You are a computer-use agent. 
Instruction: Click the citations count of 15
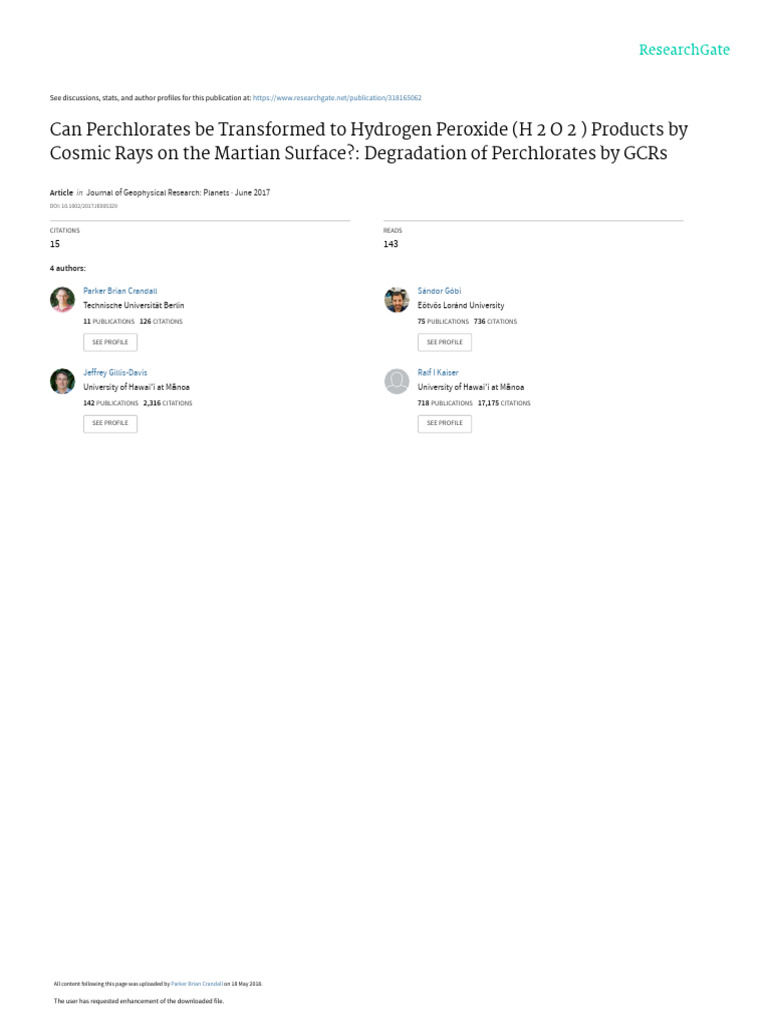(x=55, y=243)
